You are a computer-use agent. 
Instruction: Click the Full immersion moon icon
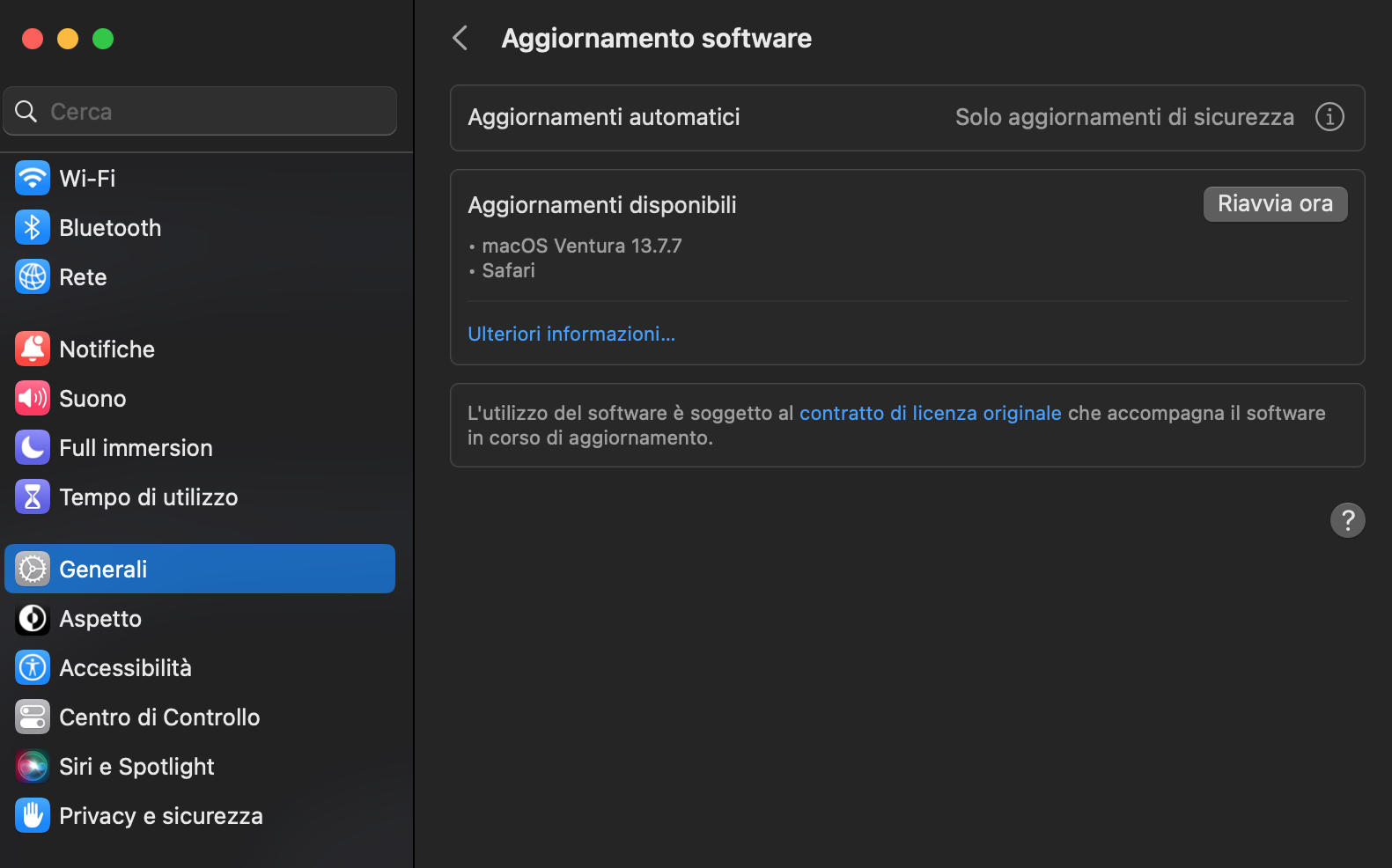33,447
